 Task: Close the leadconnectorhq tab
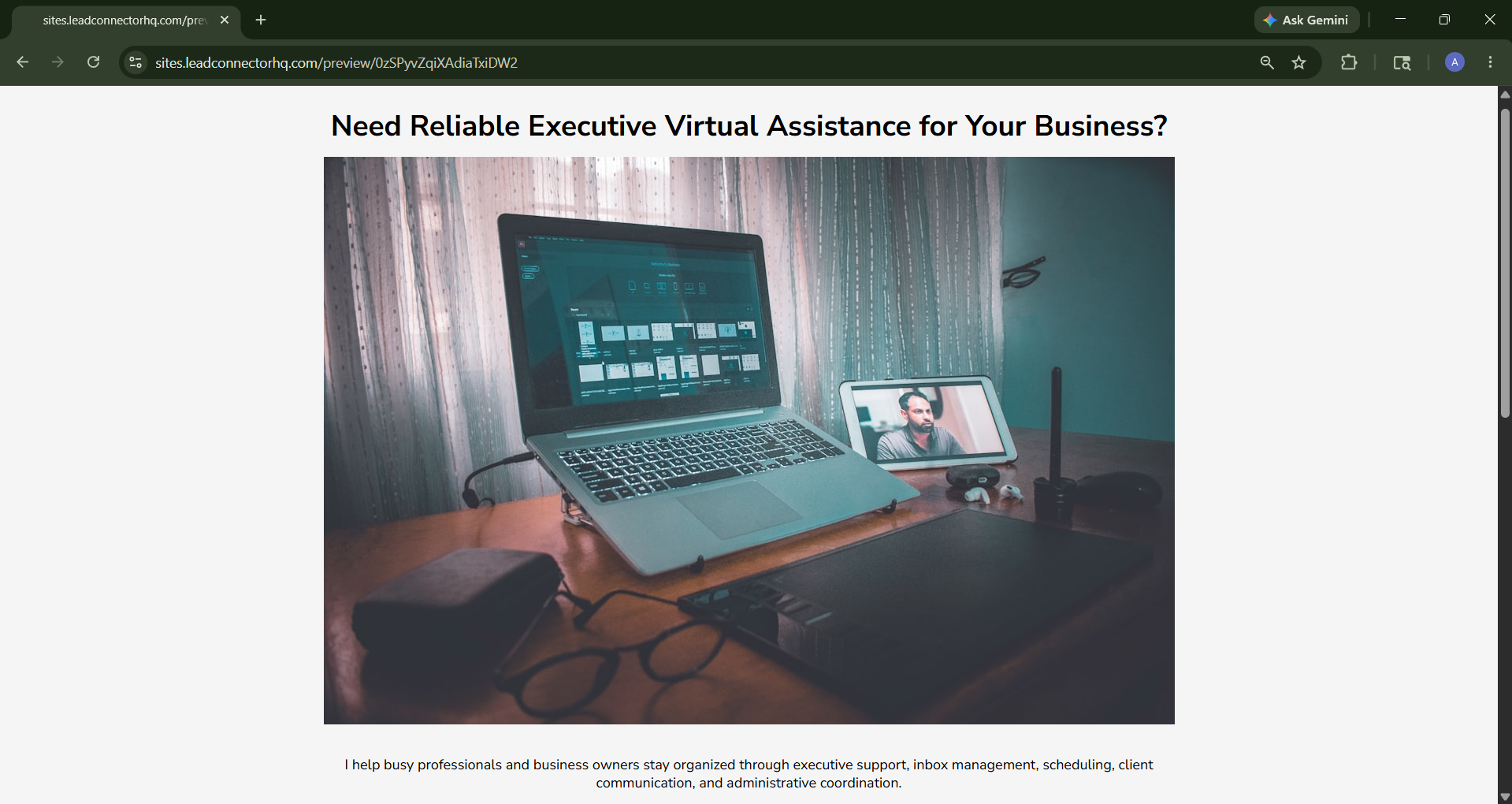(225, 20)
